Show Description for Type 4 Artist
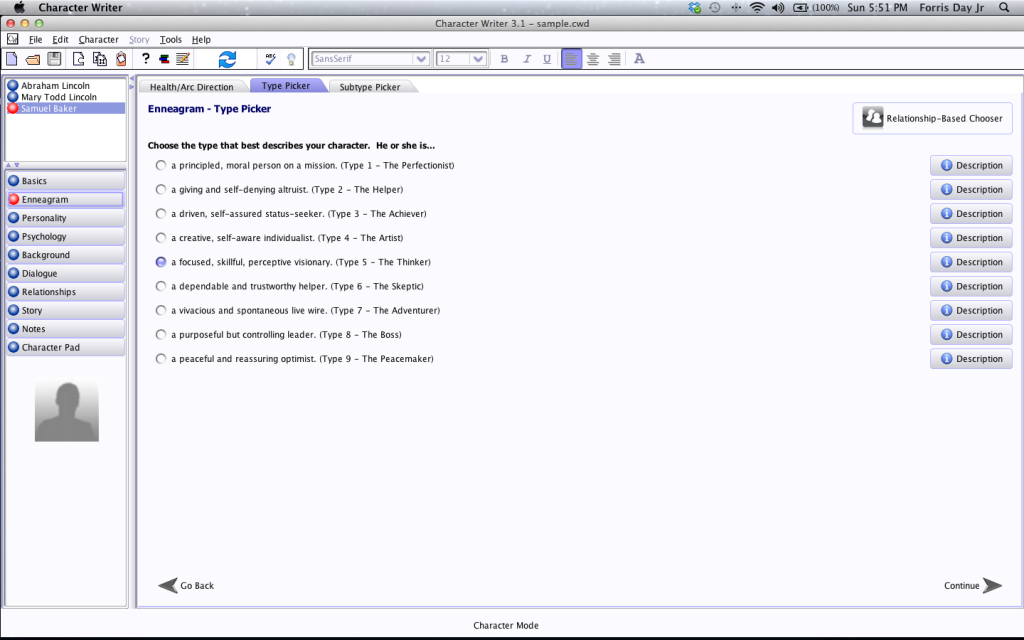Viewport: 1024px width, 640px height. coord(971,238)
